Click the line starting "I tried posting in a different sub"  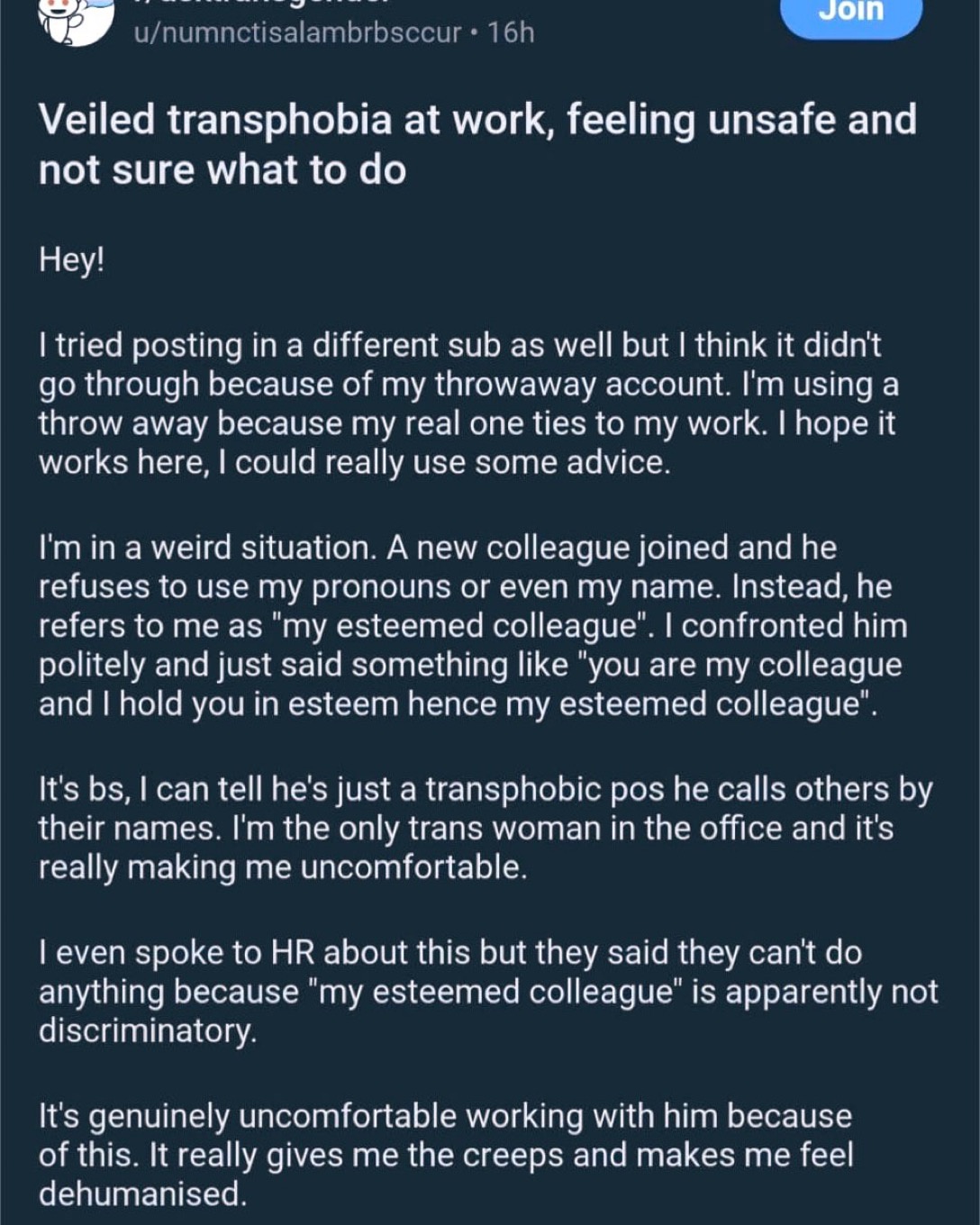tap(459, 345)
